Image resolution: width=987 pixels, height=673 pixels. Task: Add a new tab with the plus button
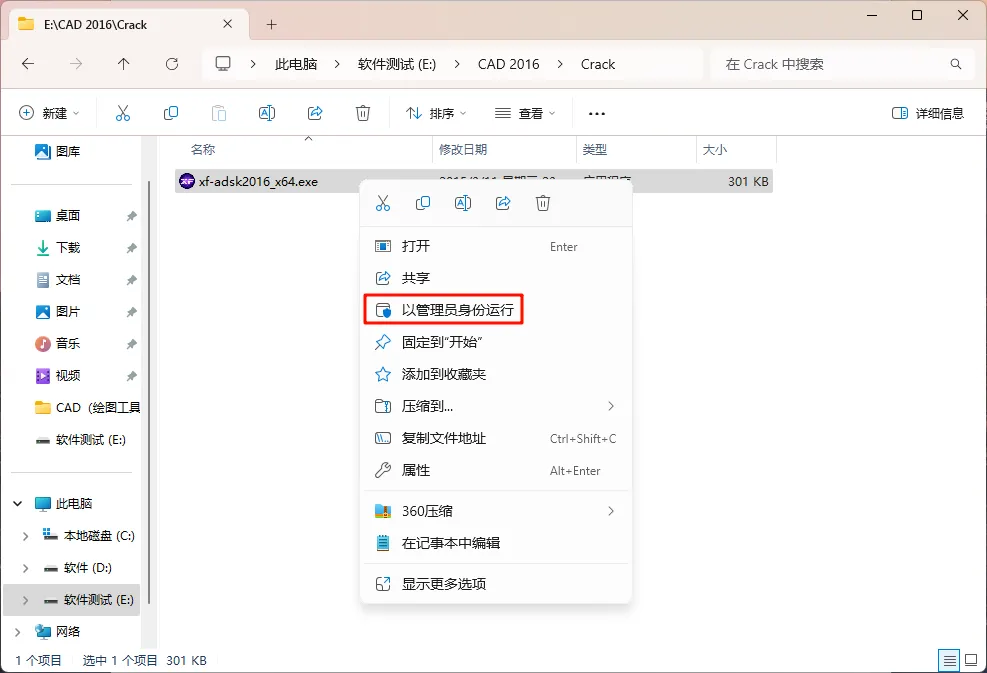coord(271,25)
